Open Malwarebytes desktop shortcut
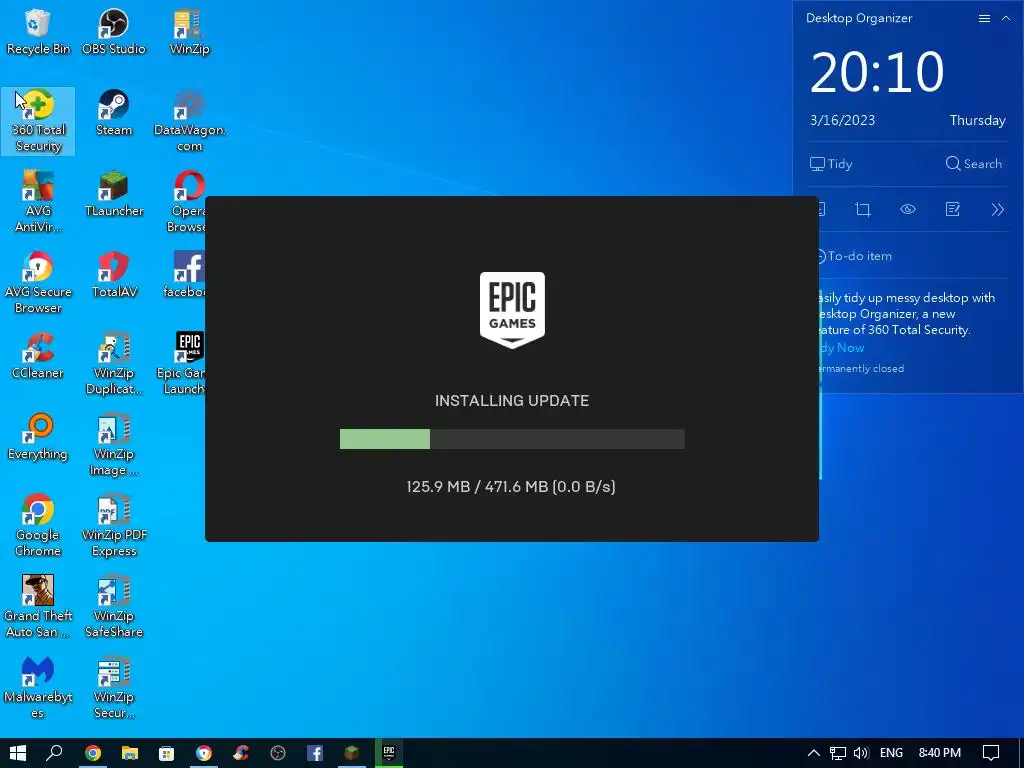The image size is (1024, 768). [38, 688]
